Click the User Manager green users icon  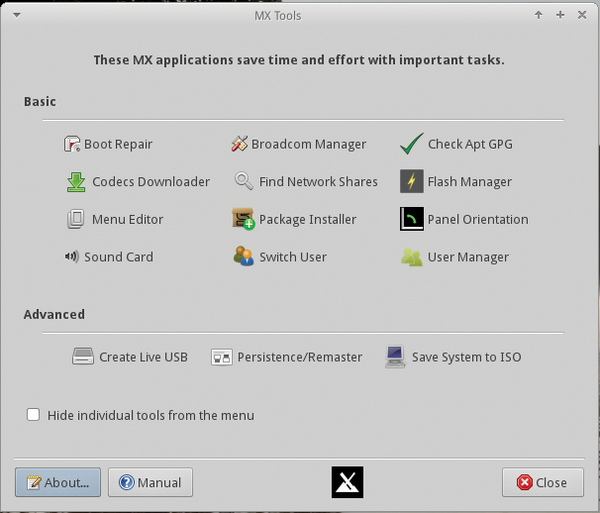[x=412, y=257]
